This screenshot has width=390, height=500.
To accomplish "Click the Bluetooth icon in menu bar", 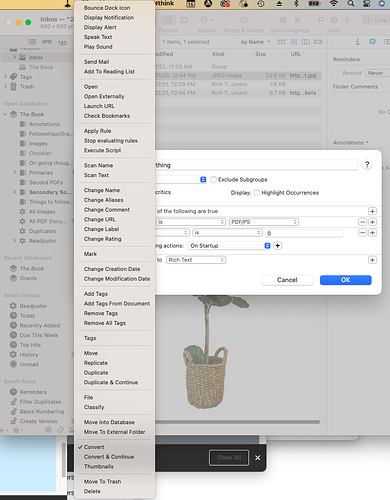I will tap(296, 4).
